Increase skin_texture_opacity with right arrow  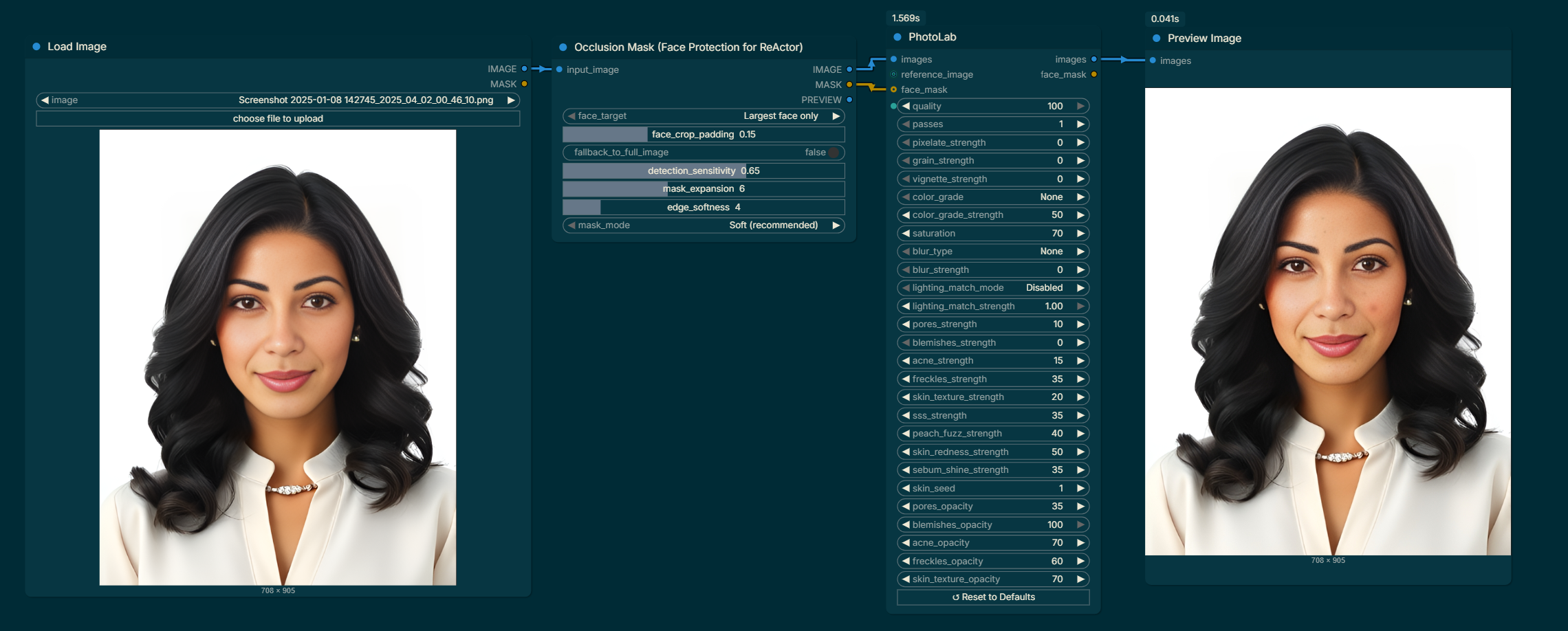1080,579
